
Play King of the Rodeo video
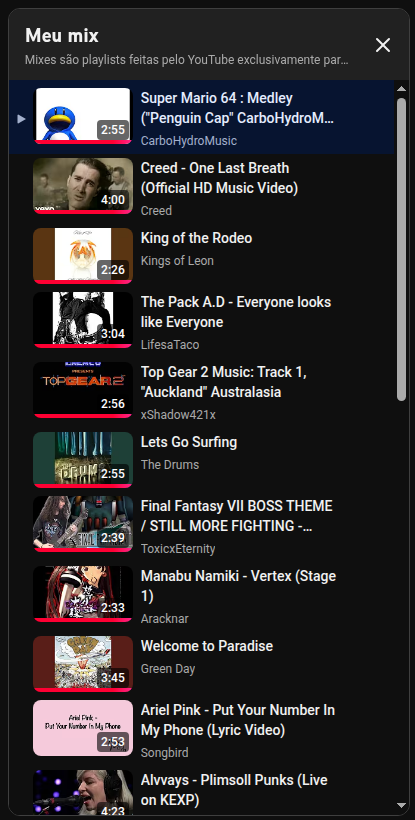pos(196,238)
